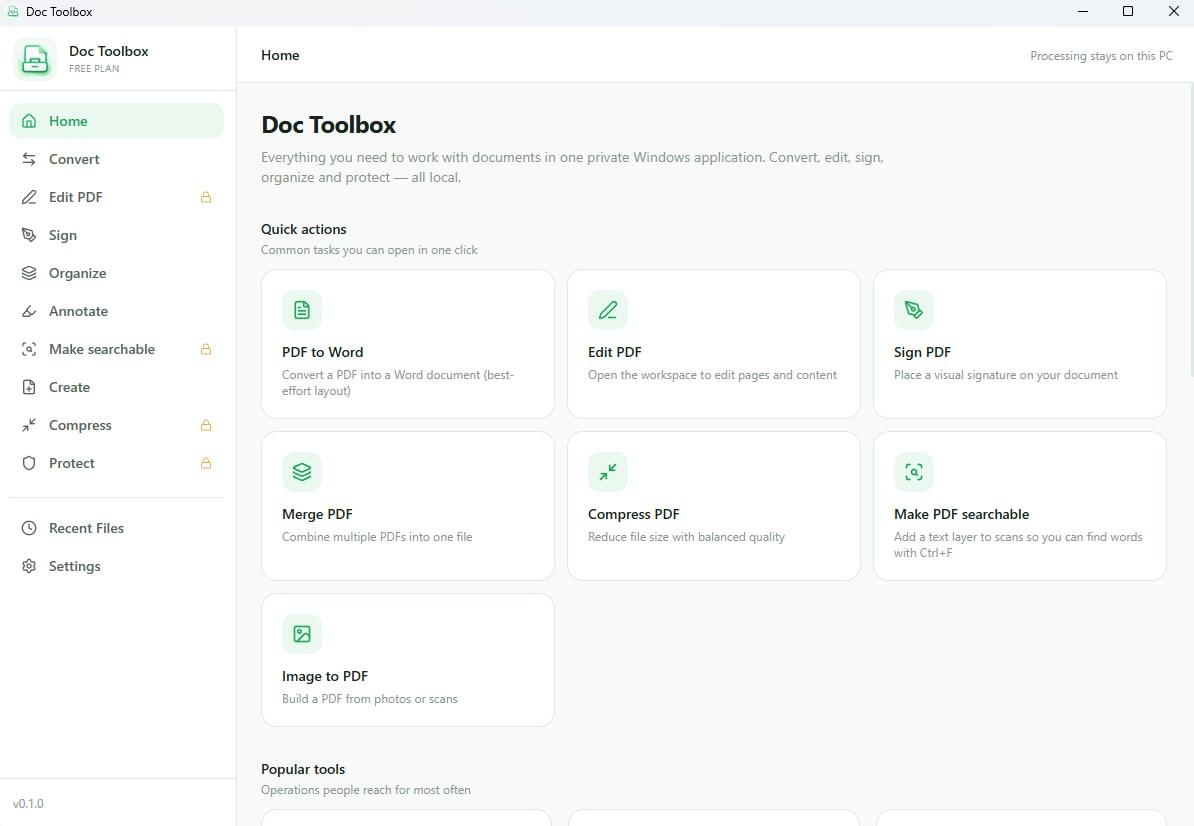Click the Doc Toolbox logo icon in sidebar

(x=35, y=59)
